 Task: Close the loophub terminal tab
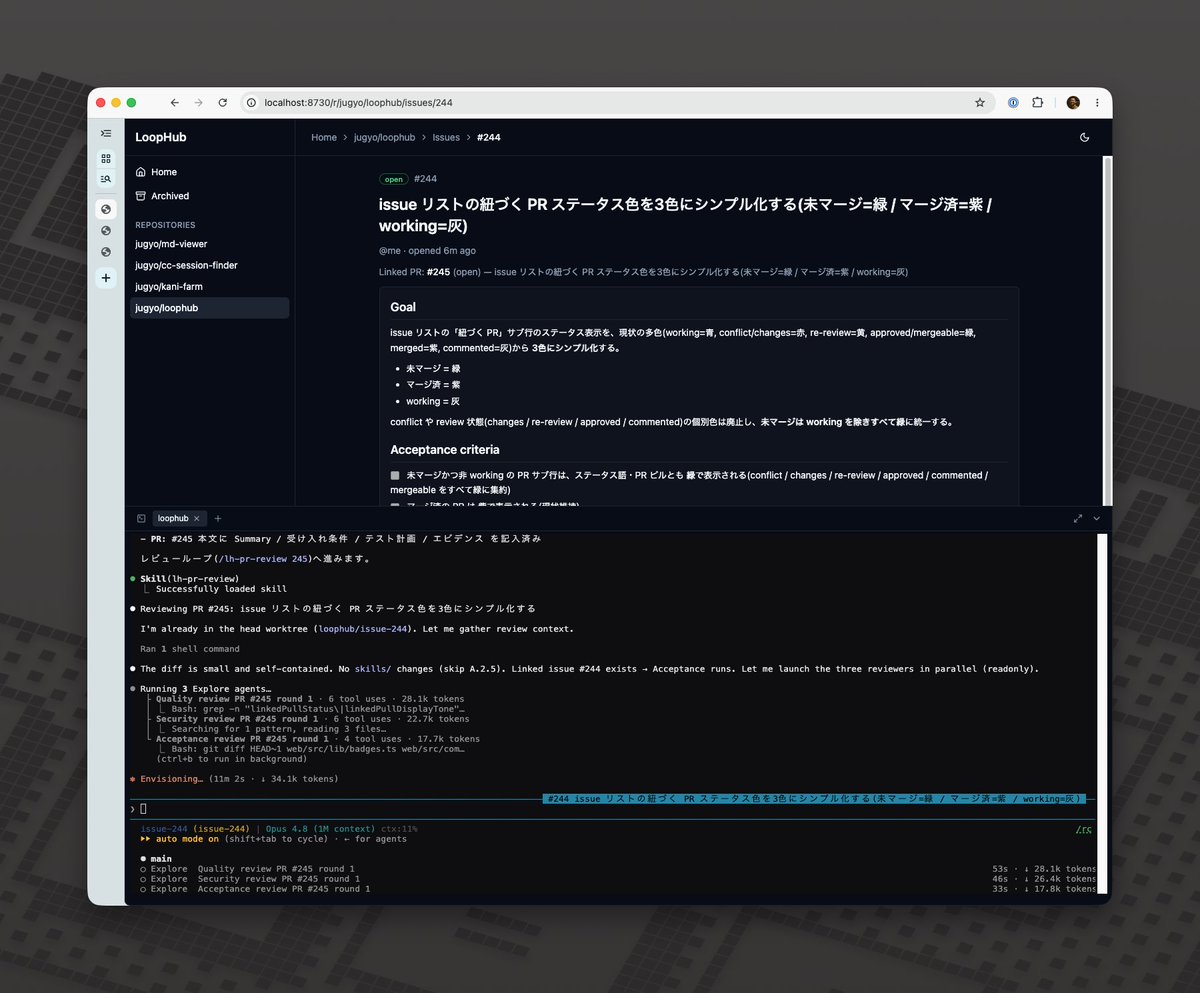tap(197, 518)
